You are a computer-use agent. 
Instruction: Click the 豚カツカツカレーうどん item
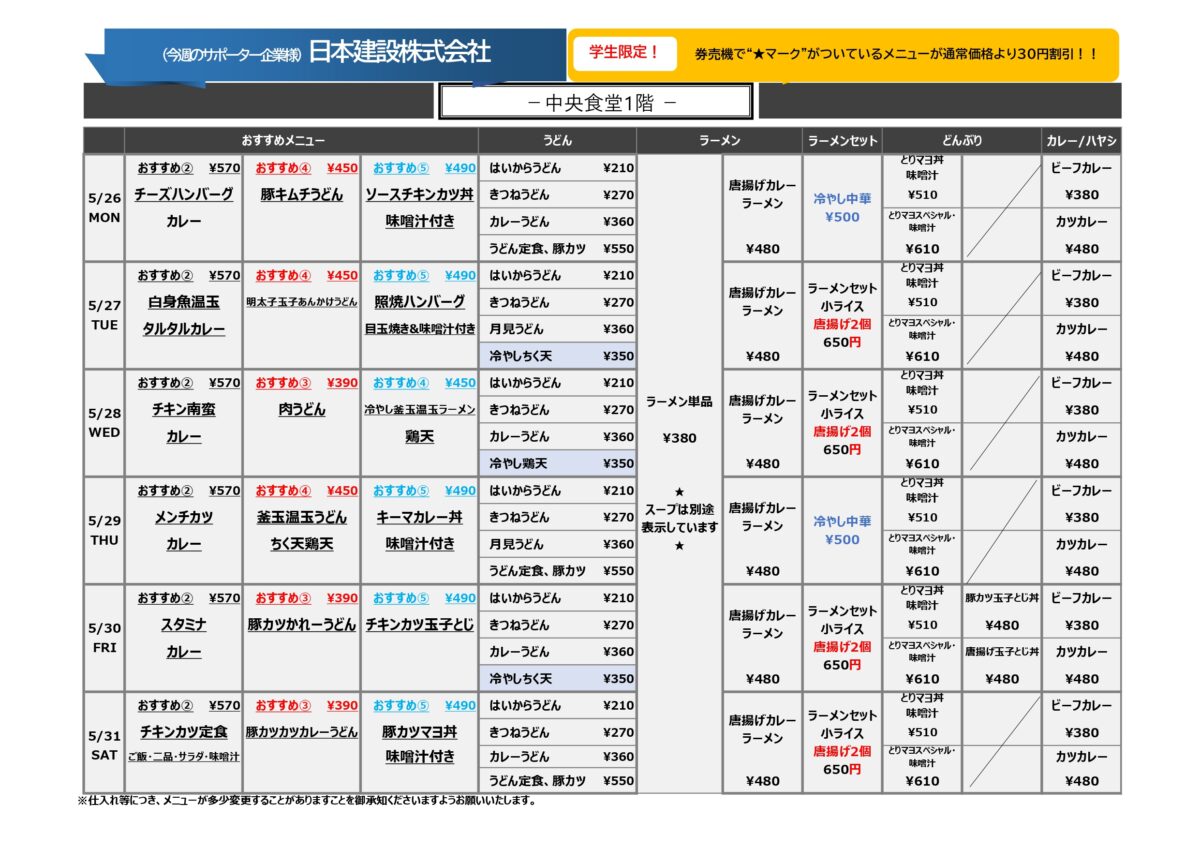coord(302,732)
